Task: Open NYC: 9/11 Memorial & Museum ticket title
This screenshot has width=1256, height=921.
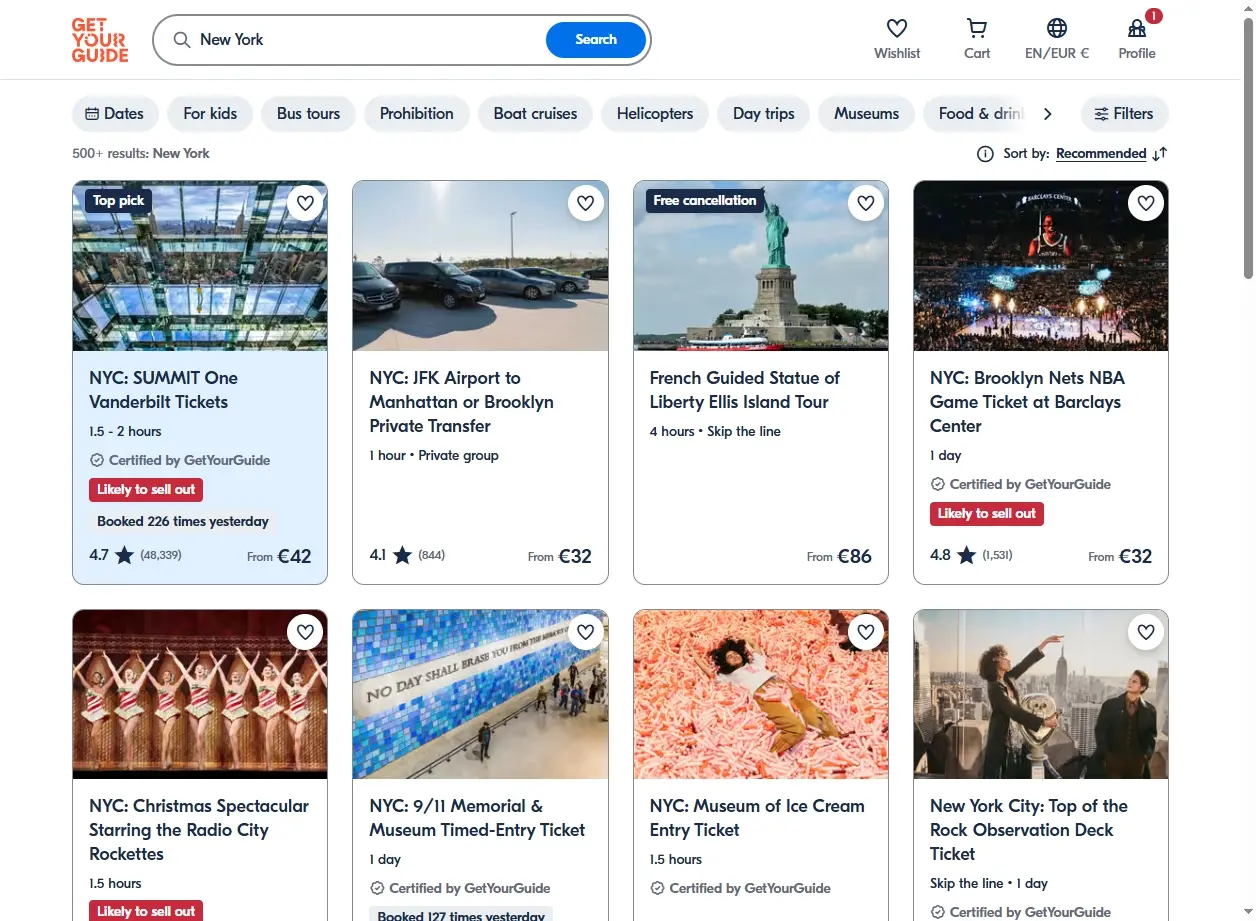Action: [x=477, y=818]
